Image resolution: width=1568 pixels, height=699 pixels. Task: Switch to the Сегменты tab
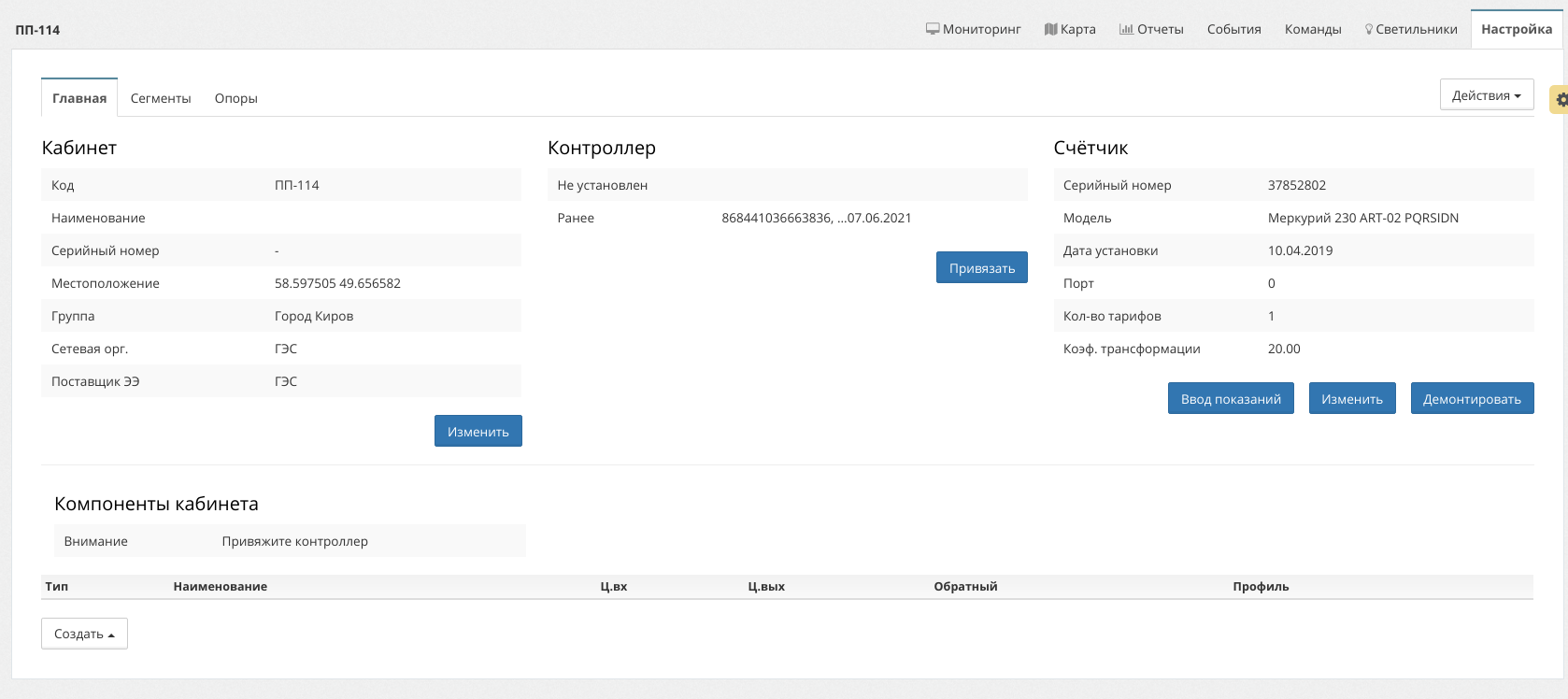161,98
